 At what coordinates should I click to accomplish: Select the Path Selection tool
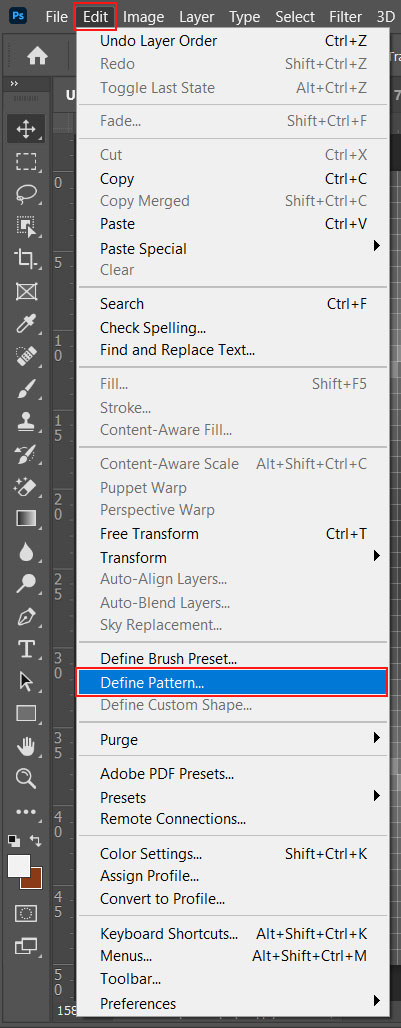click(x=26, y=681)
